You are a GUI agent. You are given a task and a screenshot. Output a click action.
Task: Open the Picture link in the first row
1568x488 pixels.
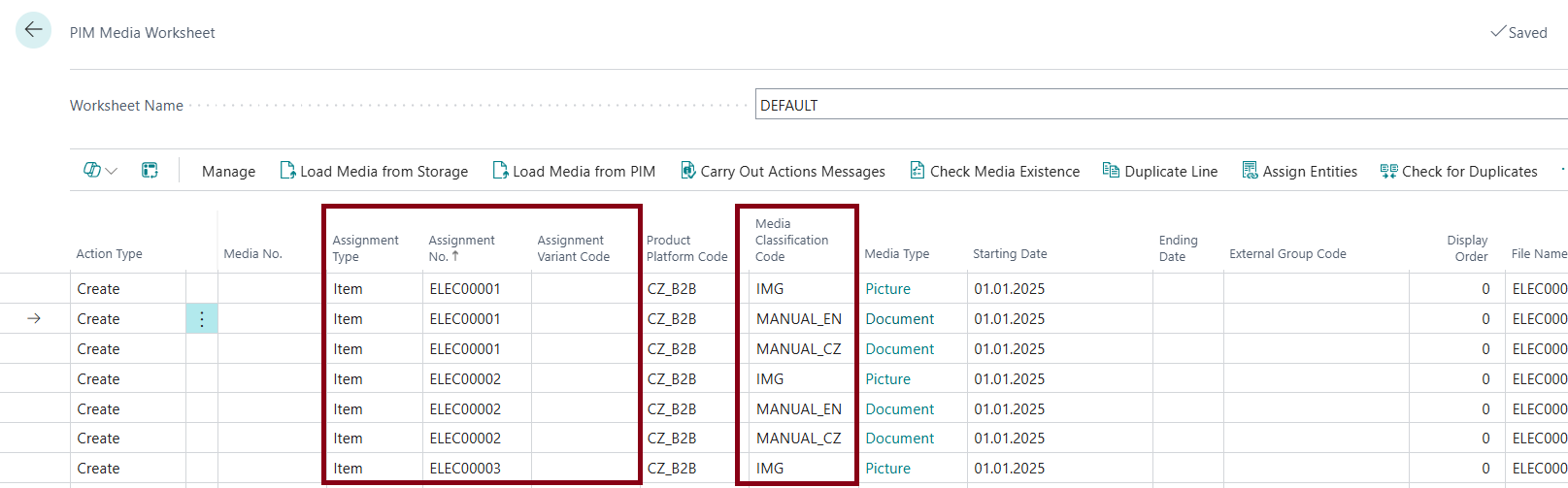click(887, 289)
